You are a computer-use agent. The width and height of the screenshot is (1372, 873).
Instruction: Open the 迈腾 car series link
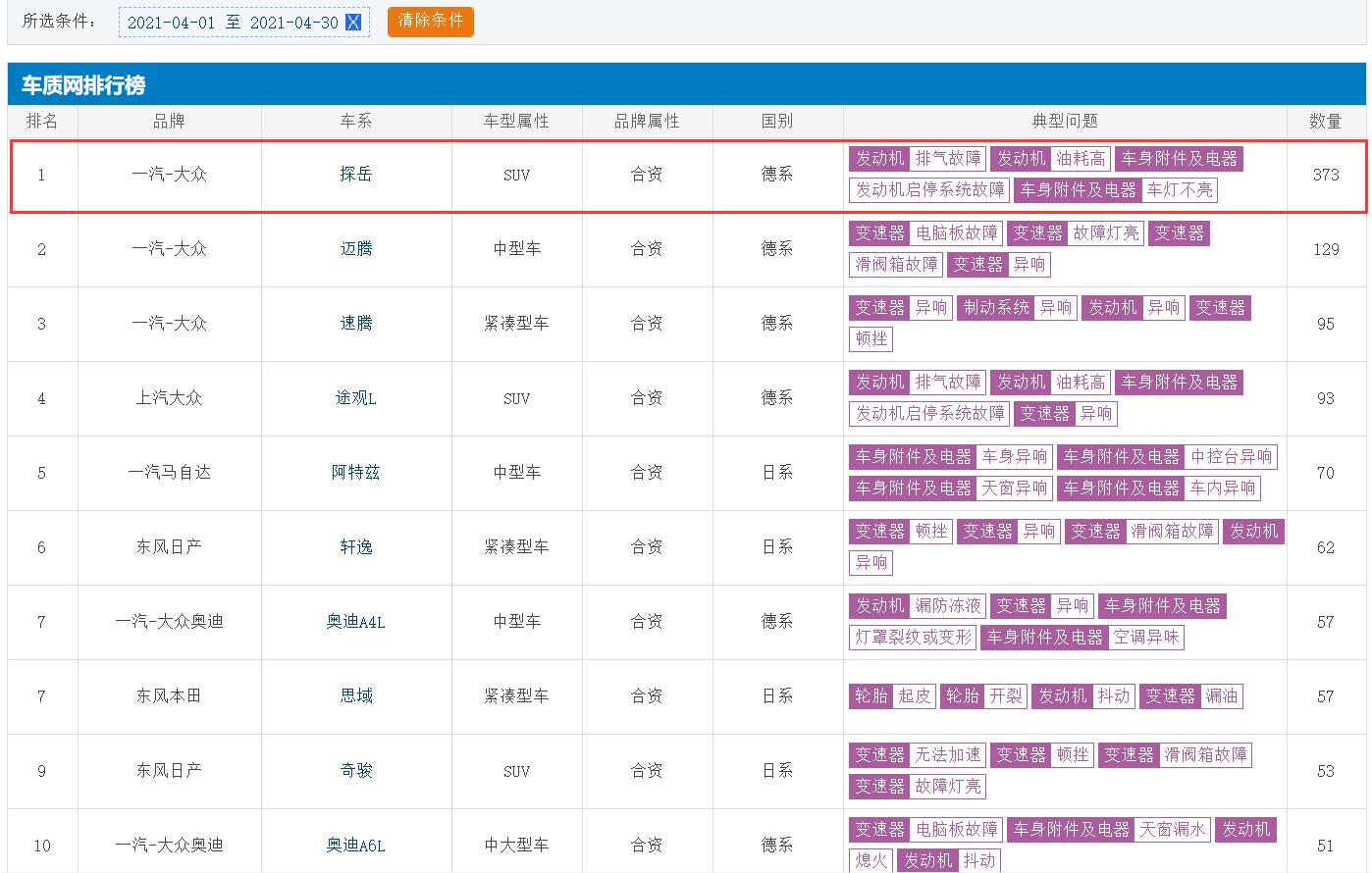(x=356, y=249)
